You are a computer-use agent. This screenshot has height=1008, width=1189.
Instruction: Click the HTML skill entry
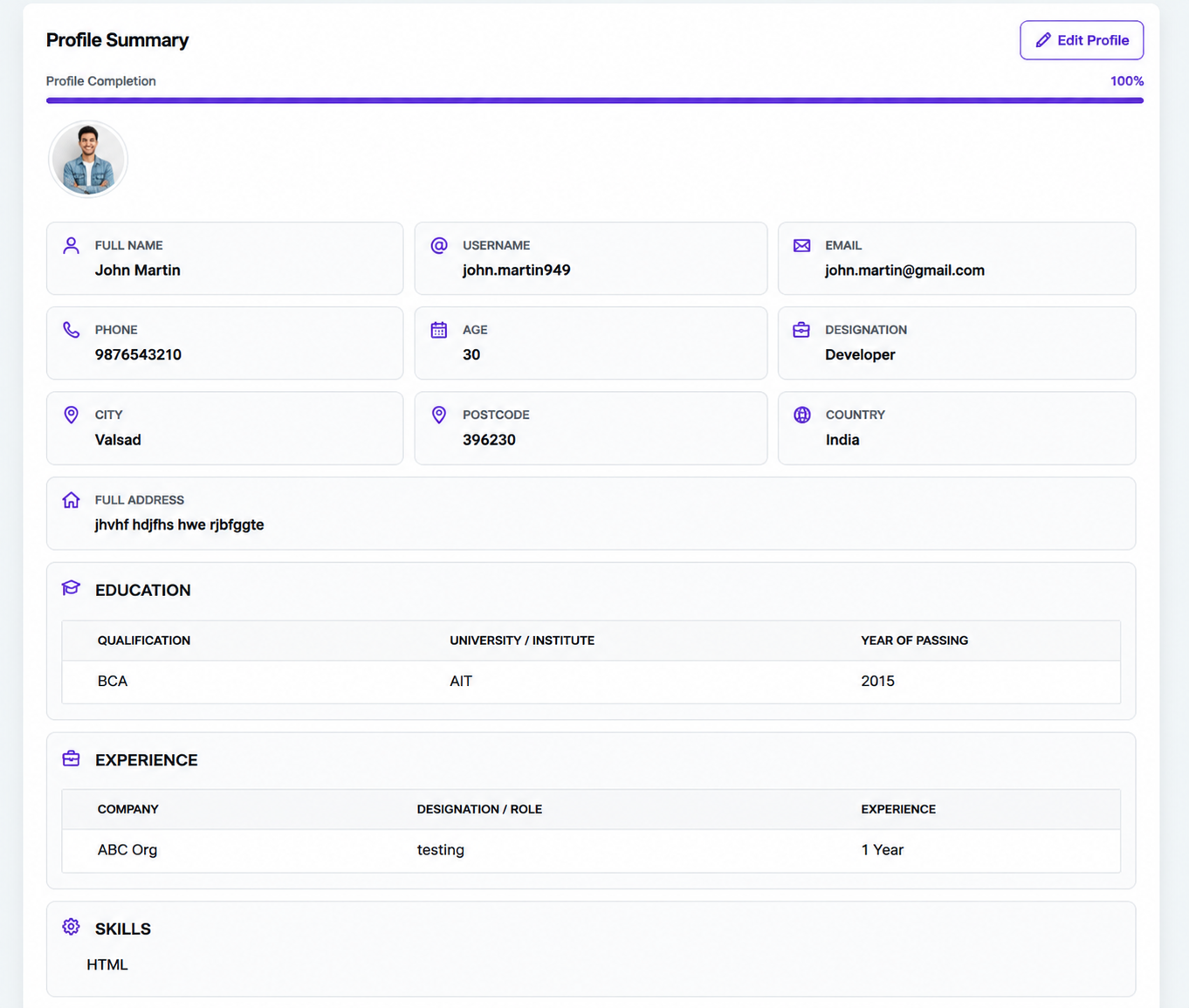point(107,965)
